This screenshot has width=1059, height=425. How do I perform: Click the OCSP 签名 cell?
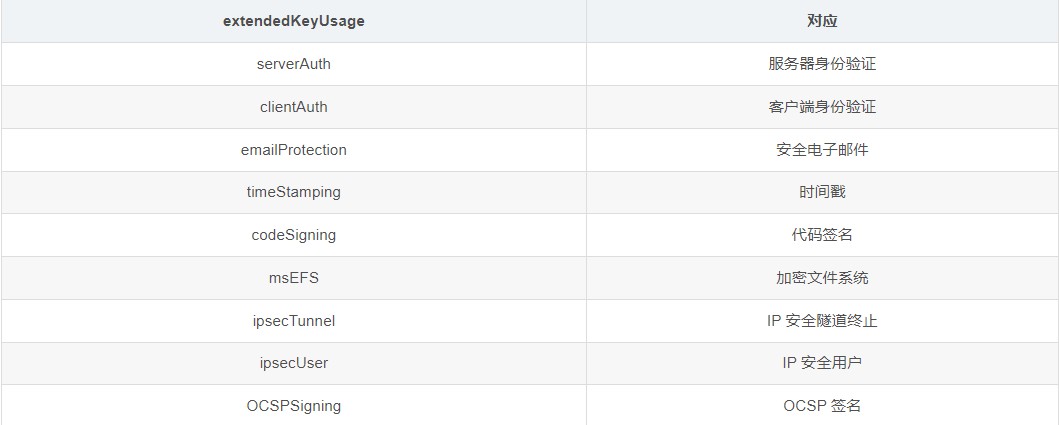[x=822, y=406]
